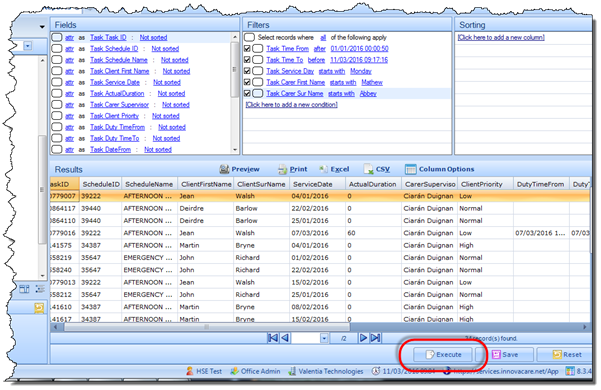The height and width of the screenshot is (390, 601).
Task: Change 'starts with' operator on Task Service Day
Action: [332, 71]
